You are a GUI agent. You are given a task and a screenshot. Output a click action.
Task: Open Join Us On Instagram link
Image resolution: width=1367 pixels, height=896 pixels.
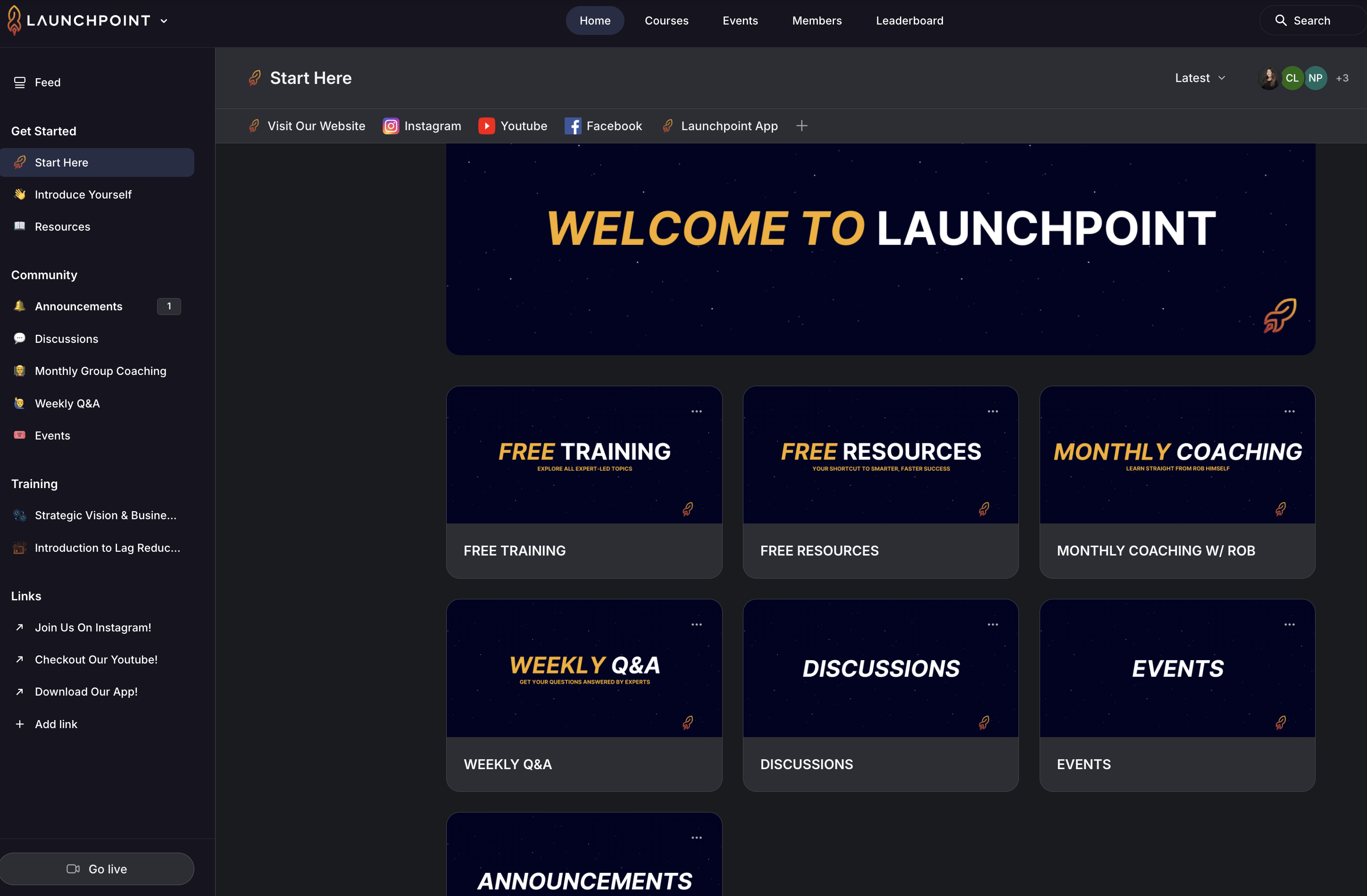(97, 628)
